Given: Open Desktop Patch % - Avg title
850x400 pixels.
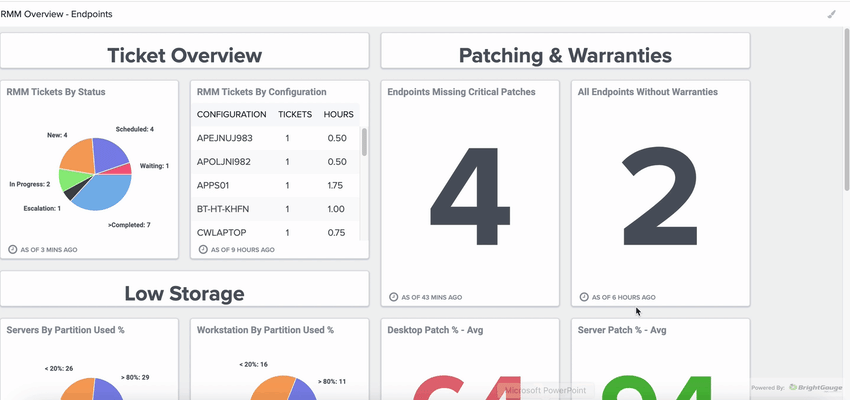Looking at the screenshot, I should pyautogui.click(x=435, y=330).
